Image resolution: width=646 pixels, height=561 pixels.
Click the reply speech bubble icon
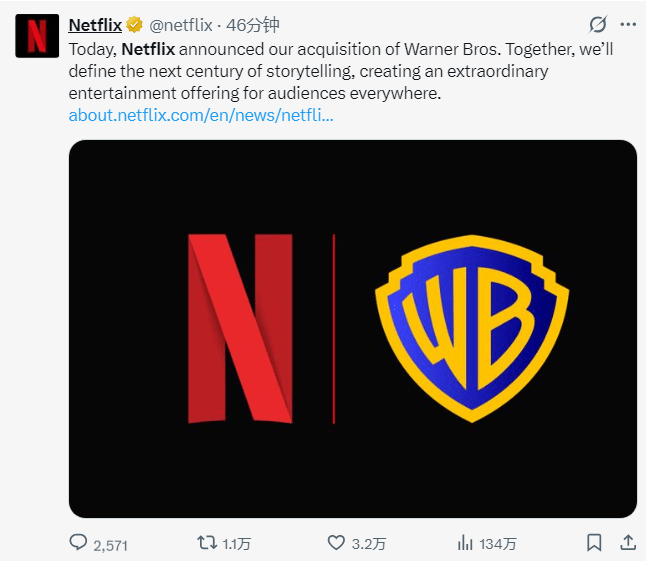point(79,543)
